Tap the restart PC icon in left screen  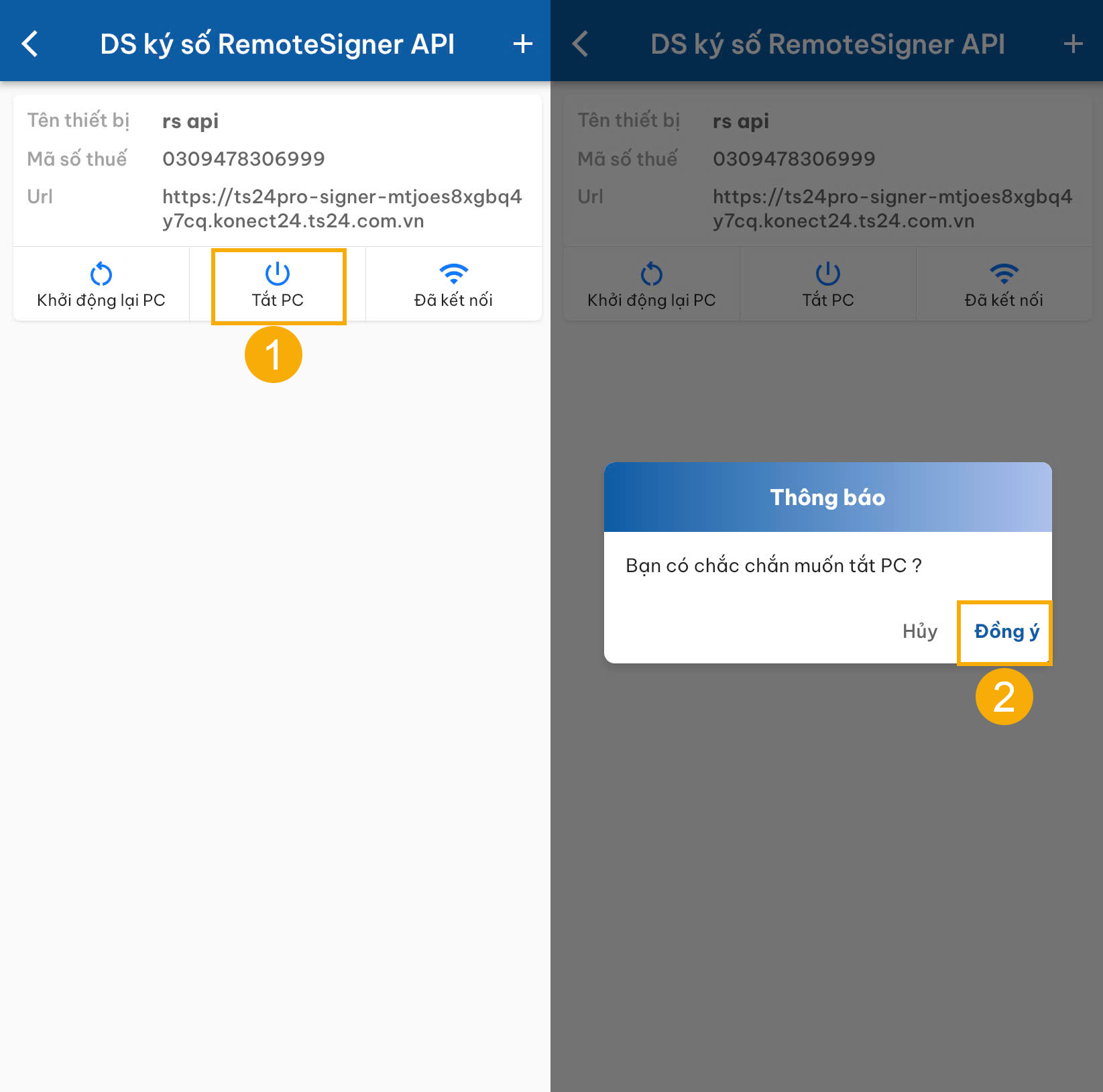pyautogui.click(x=101, y=274)
